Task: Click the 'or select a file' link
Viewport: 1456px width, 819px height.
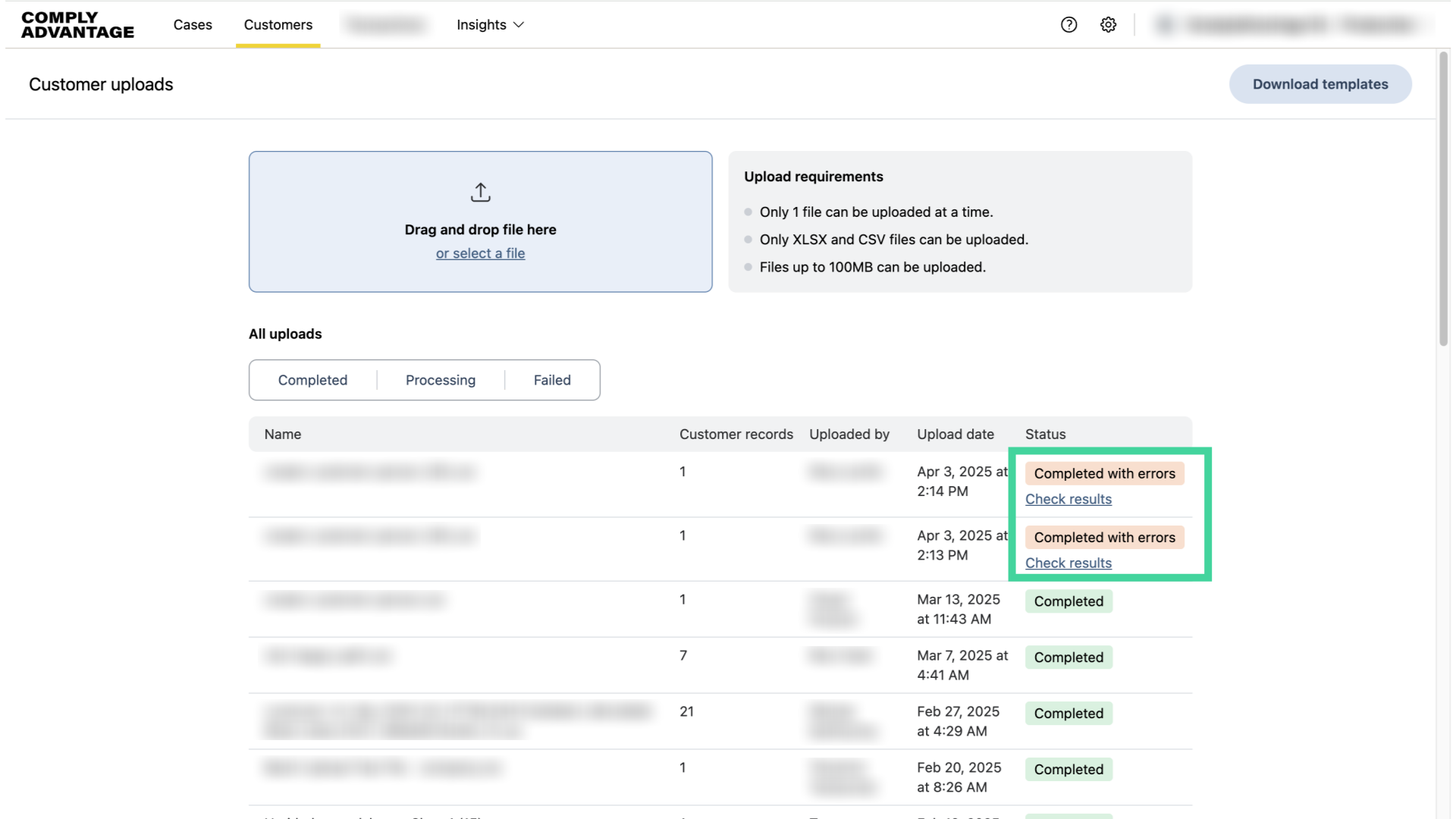Action: 480,253
